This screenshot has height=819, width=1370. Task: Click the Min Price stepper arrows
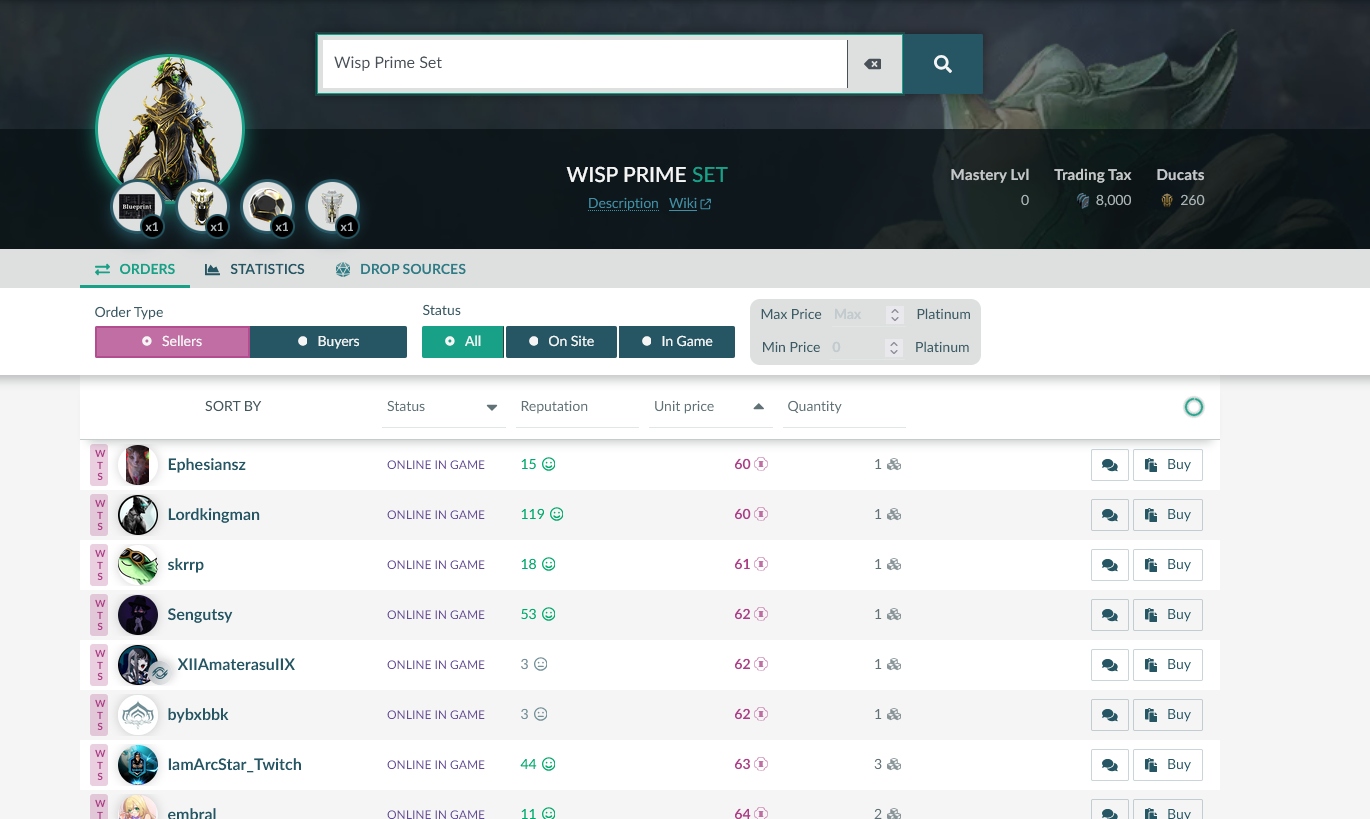coord(895,348)
